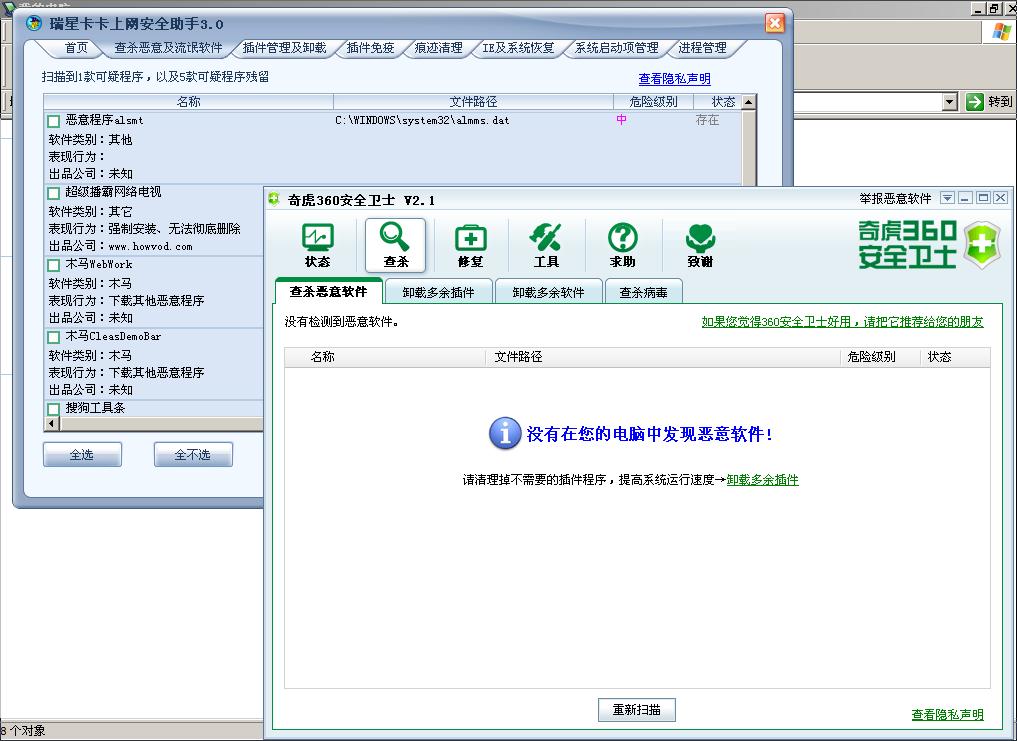
Task: Open the 首页 tab in 瑞星卡卡
Action: (76, 47)
